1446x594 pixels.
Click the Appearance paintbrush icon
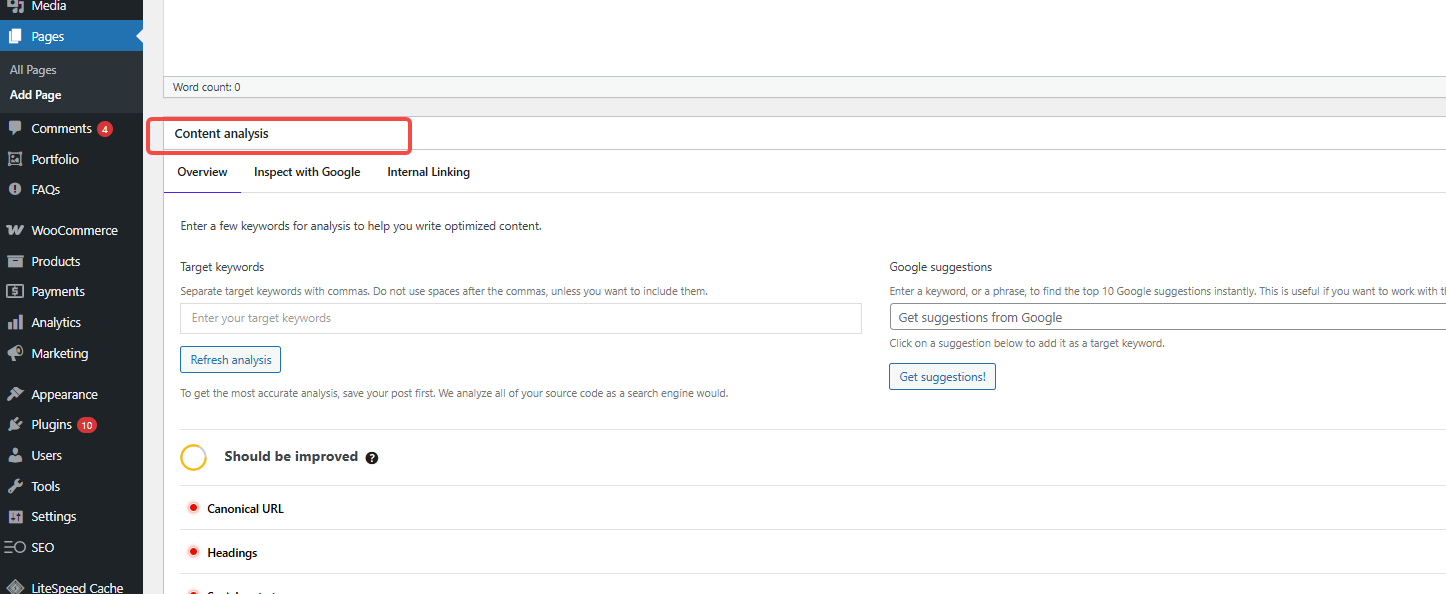tap(15, 394)
